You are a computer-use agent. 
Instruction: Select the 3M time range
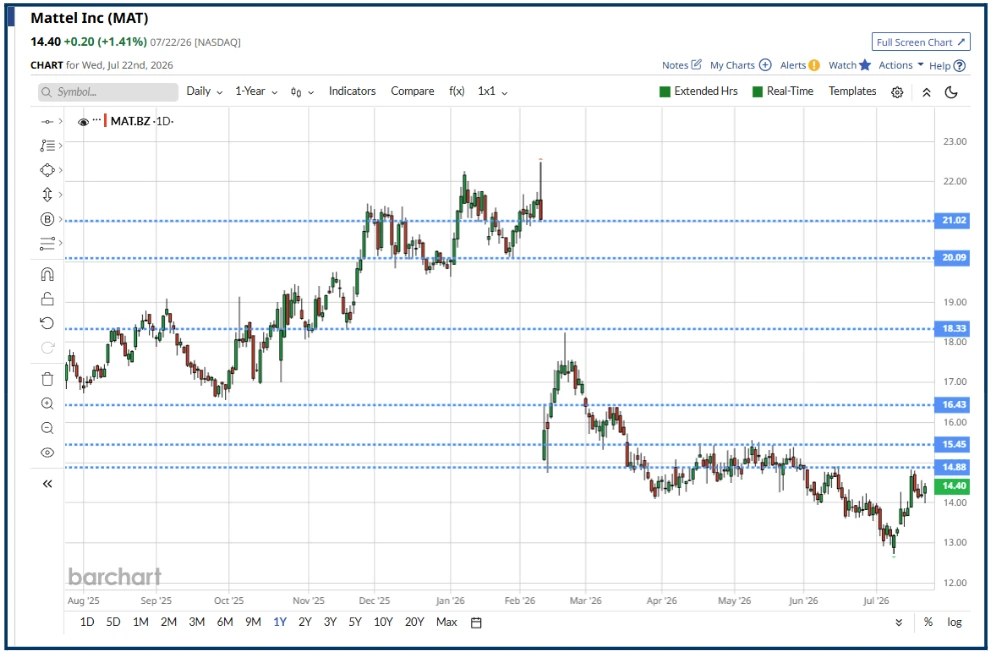click(197, 623)
